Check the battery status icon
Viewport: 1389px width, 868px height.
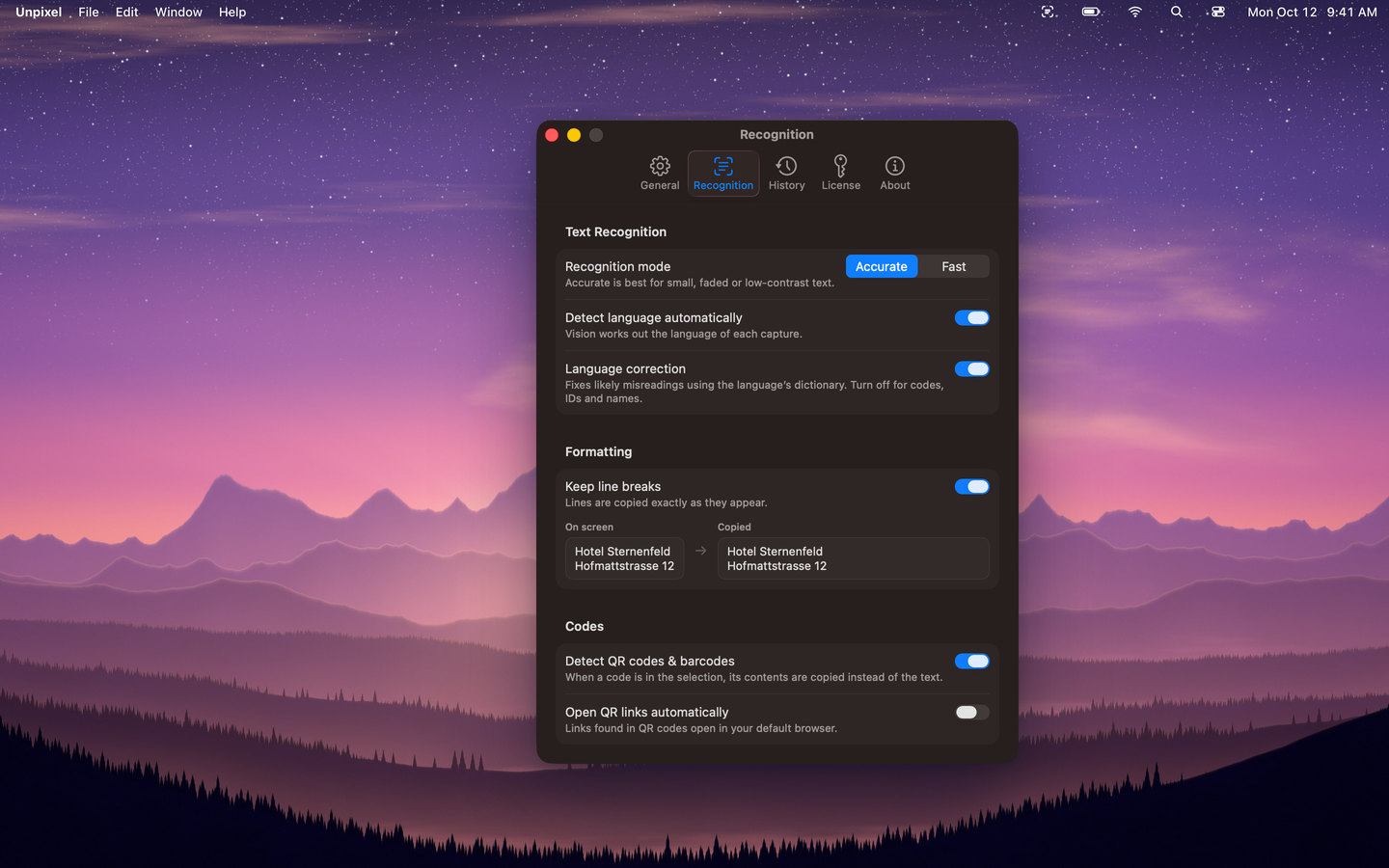1091,12
